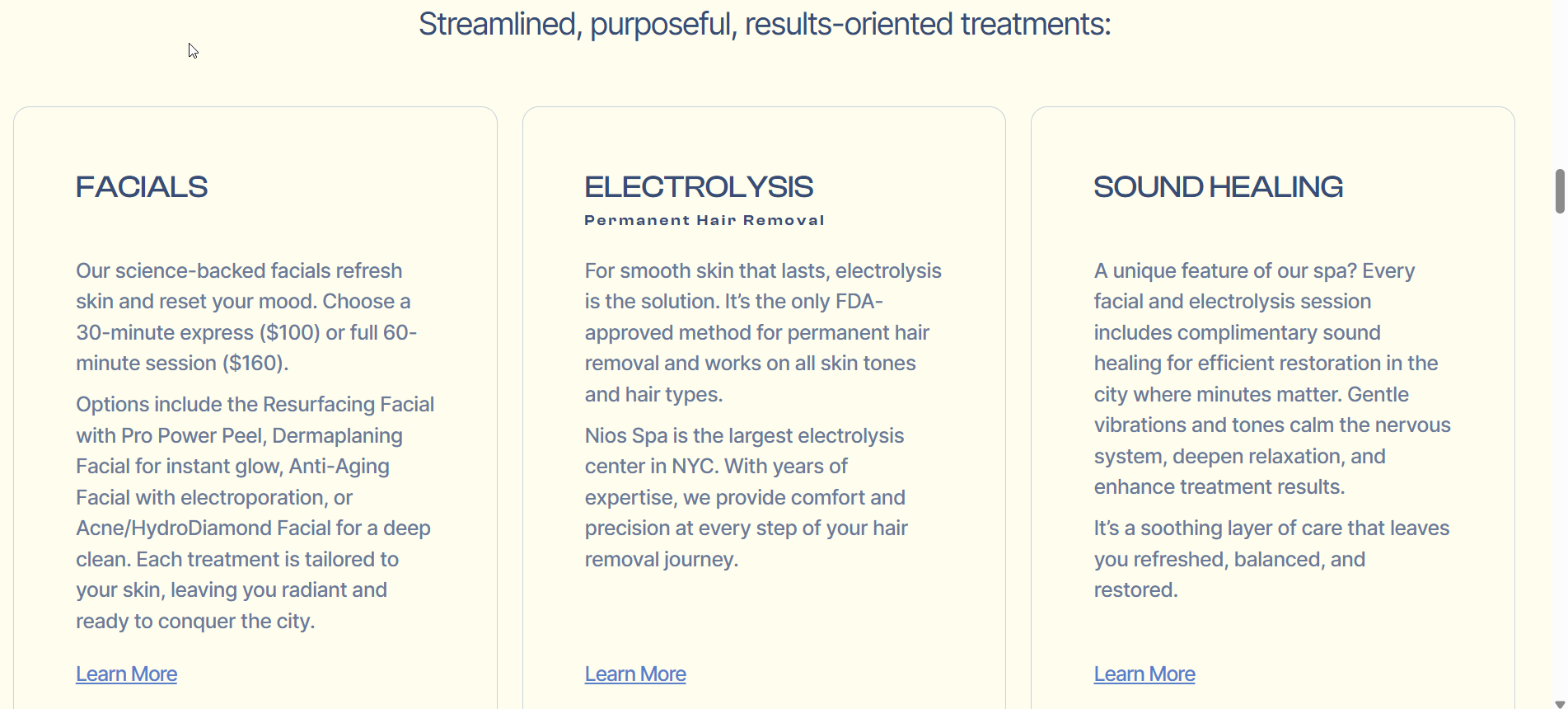The height and width of the screenshot is (709, 1568).
Task: Click the facial pricing paragraph mentioning $100
Action: [x=247, y=317]
